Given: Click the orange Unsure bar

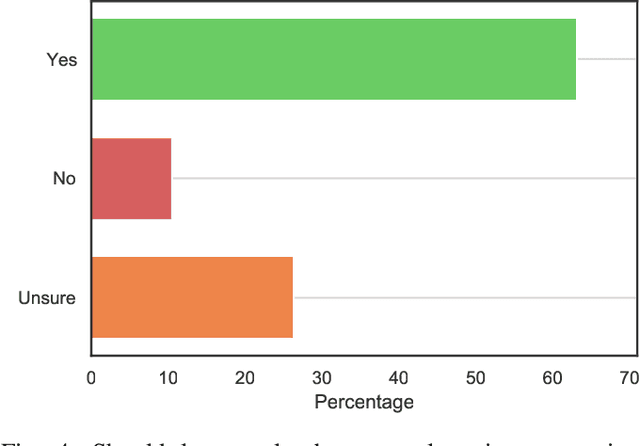Looking at the screenshot, I should (x=192, y=297).
